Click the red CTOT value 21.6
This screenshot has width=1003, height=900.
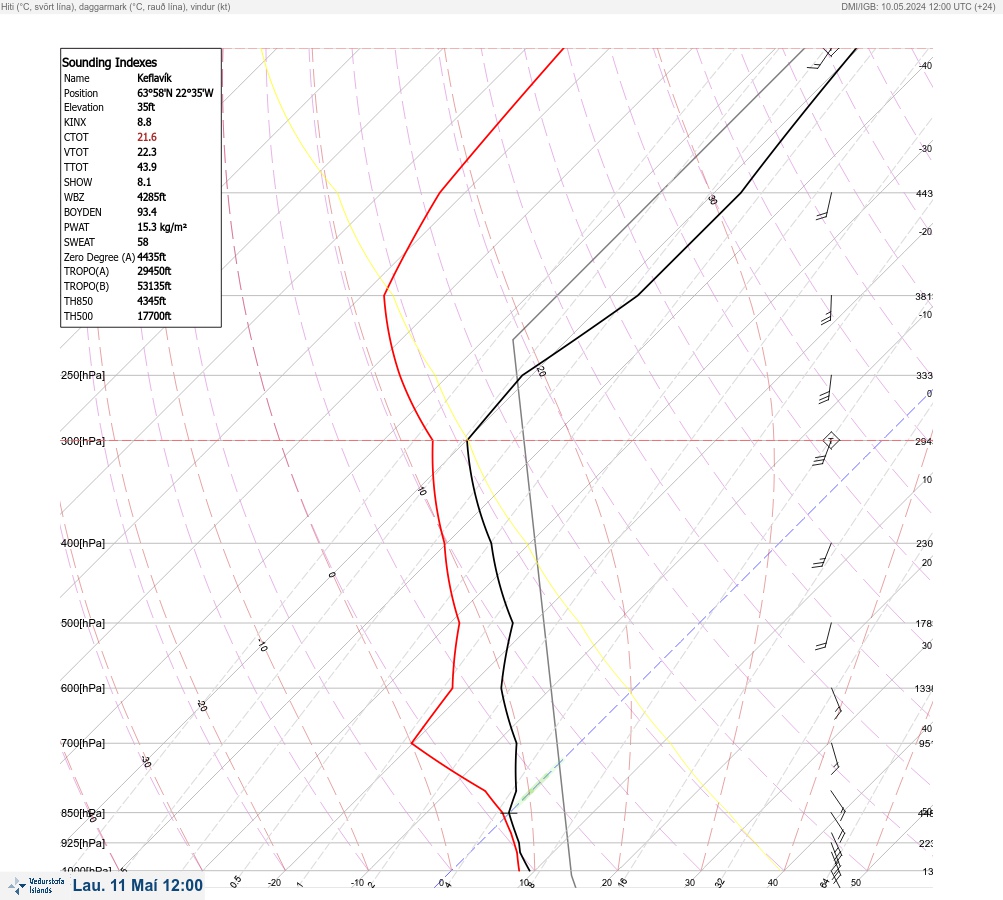coord(146,137)
